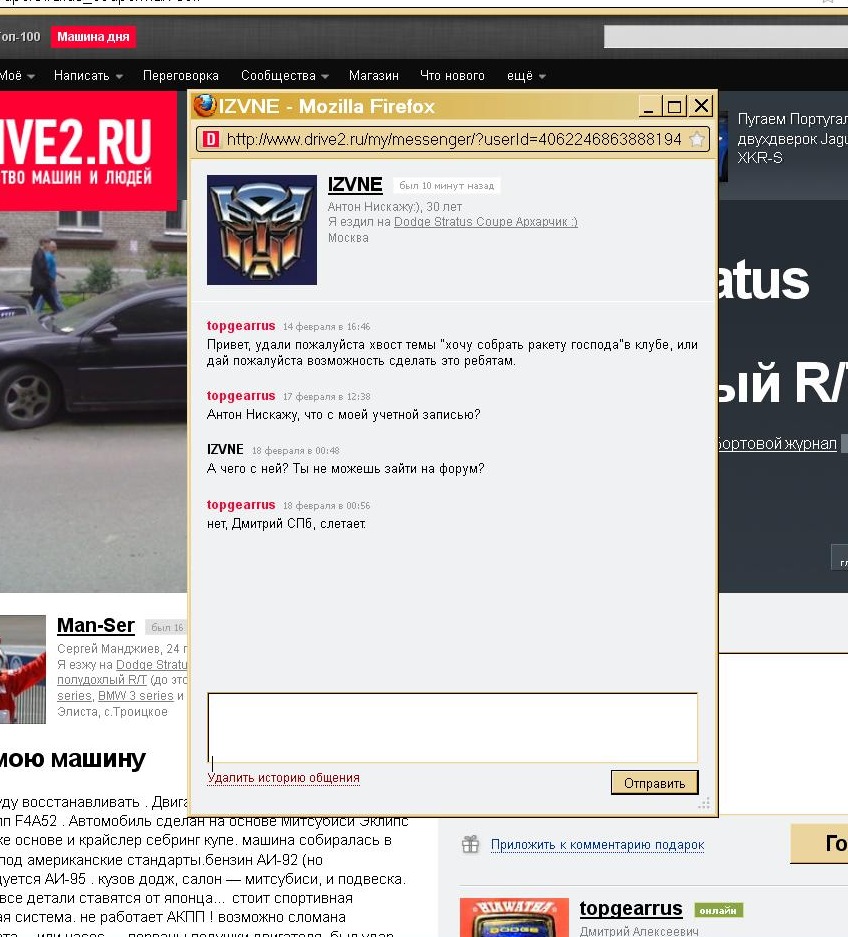
Task: Click 'Элиста, с.Троицкое' location text
Action: pyautogui.click(x=112, y=712)
